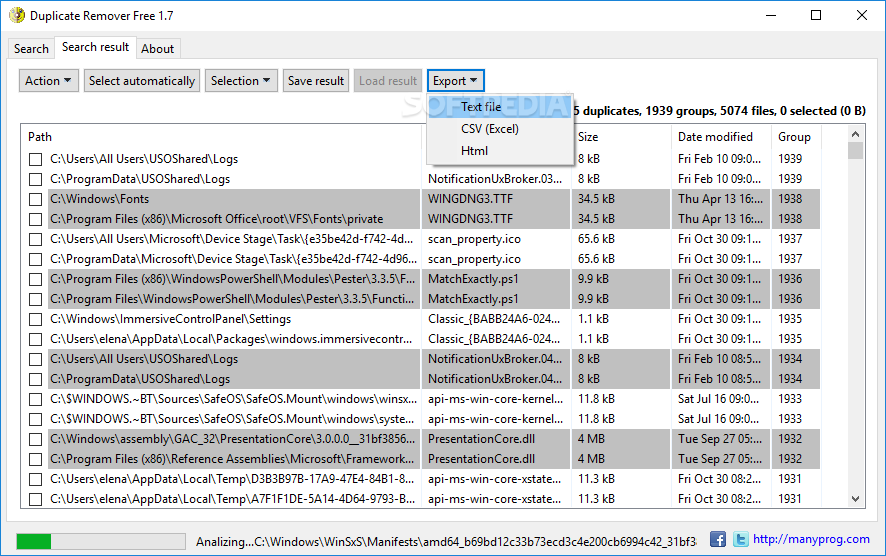Choose Html export option
This screenshot has width=886, height=556.
tap(500, 151)
